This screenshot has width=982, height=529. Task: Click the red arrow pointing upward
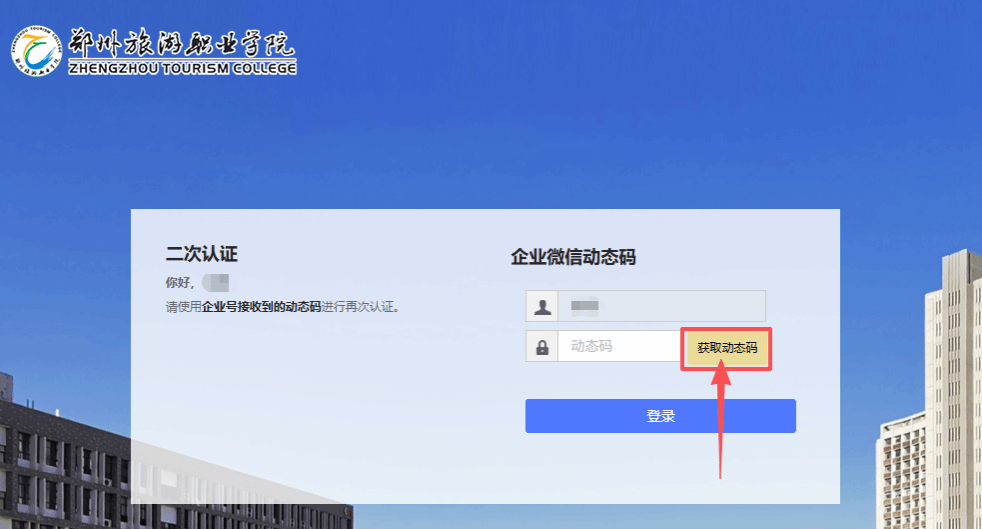pos(722,420)
